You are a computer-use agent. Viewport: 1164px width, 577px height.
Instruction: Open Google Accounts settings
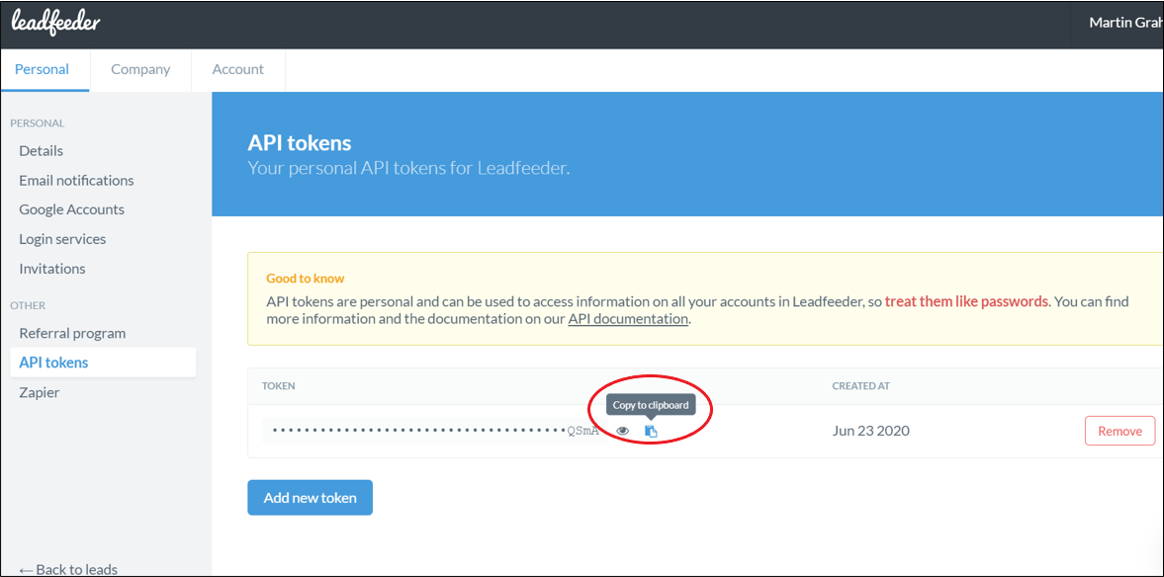point(71,209)
